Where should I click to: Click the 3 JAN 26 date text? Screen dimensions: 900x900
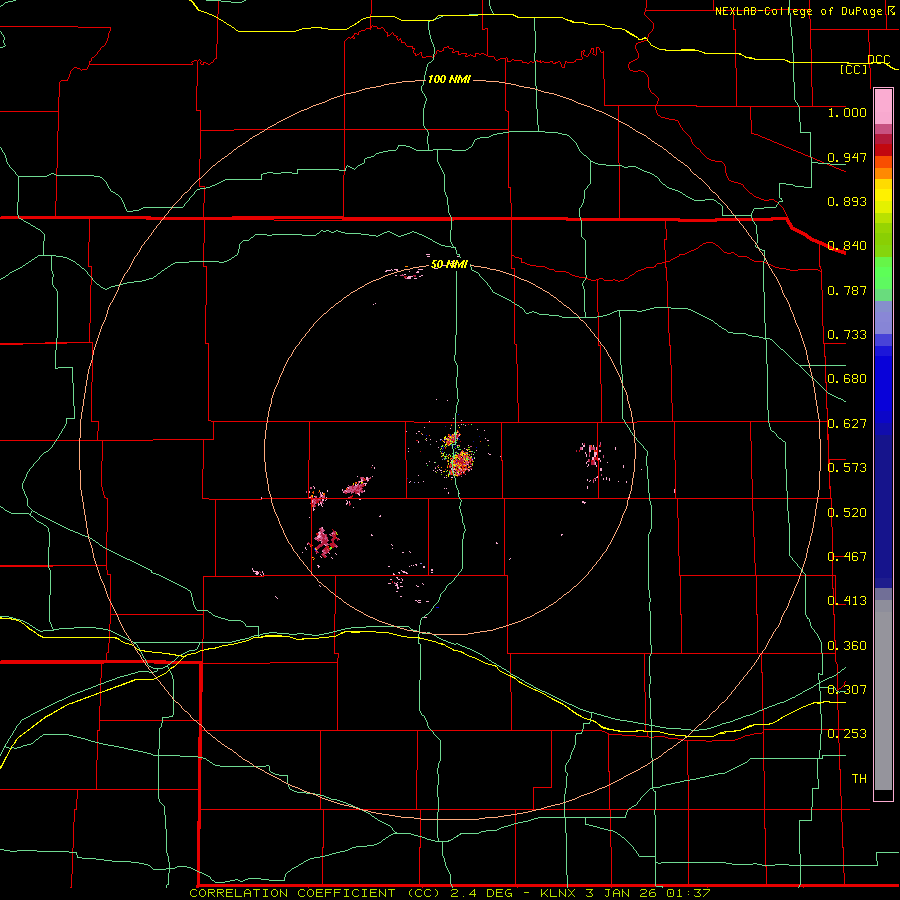click(620, 893)
